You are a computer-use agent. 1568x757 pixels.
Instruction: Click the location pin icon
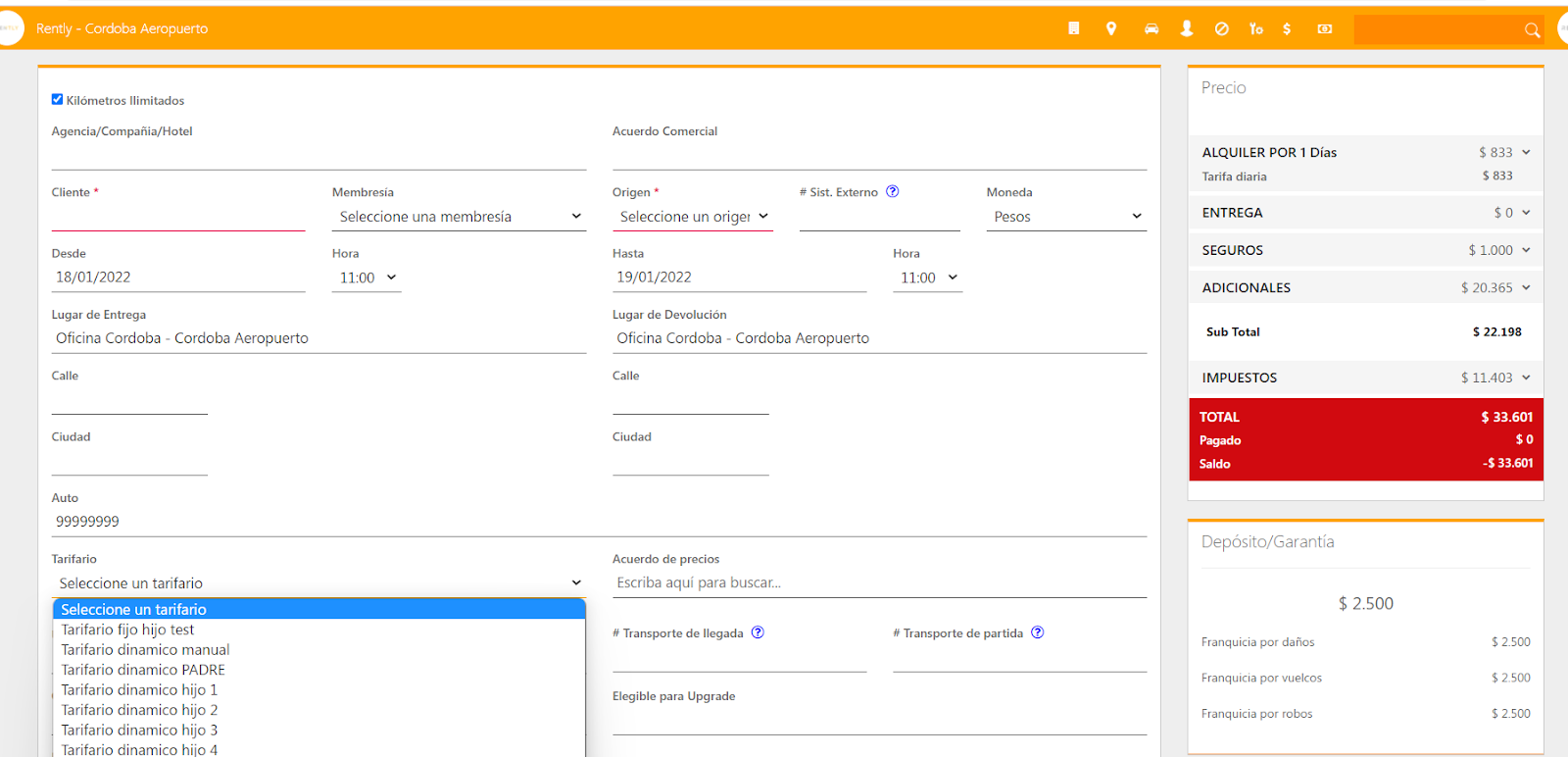(1111, 28)
